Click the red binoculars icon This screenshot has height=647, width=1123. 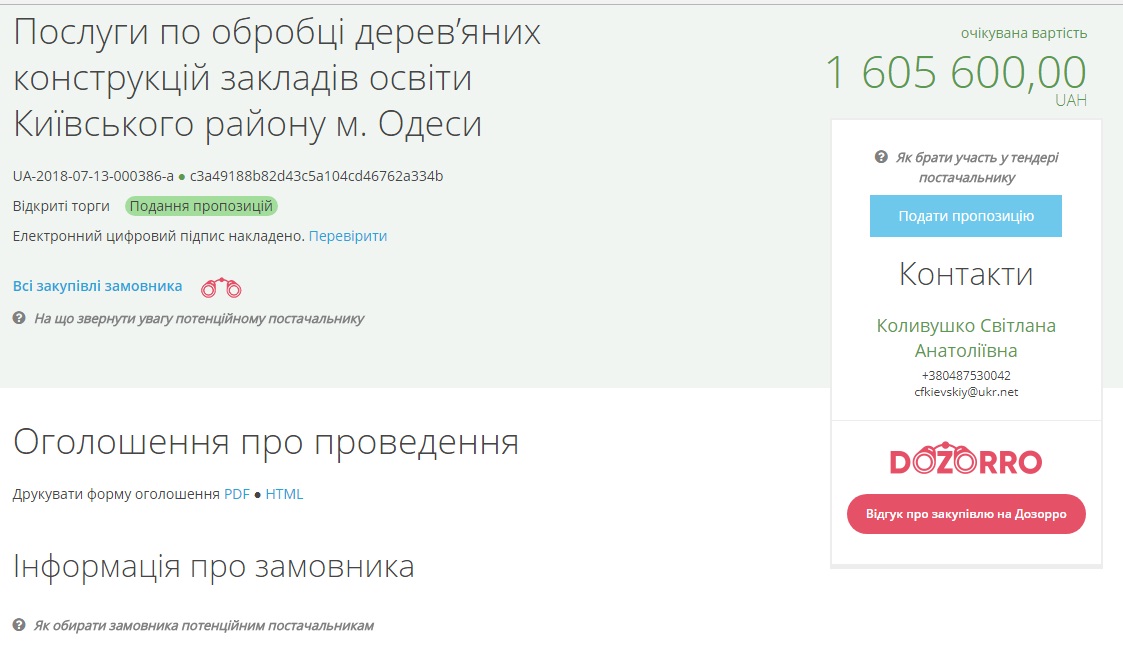coord(221,289)
